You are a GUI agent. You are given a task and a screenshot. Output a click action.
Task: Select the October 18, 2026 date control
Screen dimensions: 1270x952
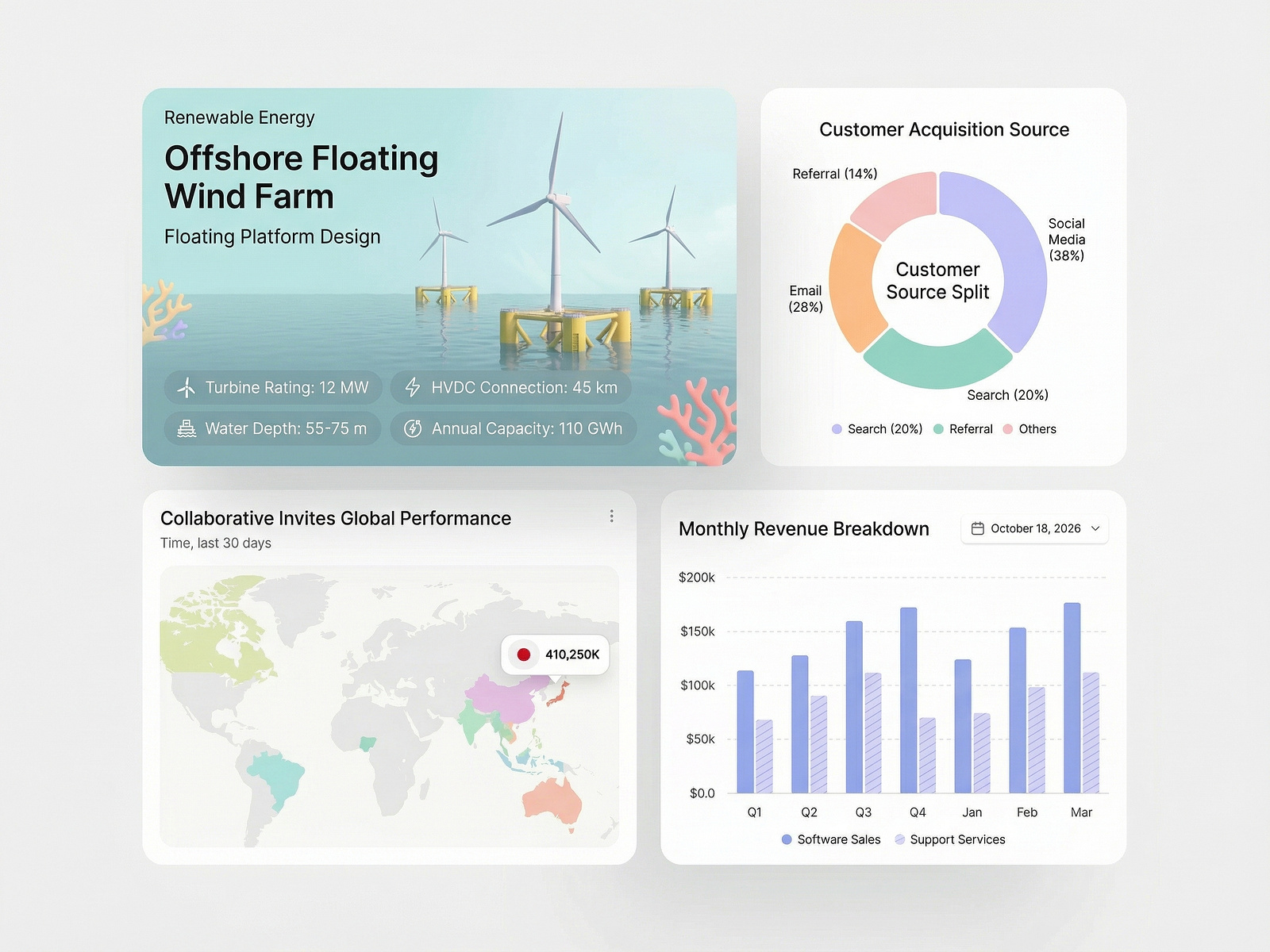1034,528
